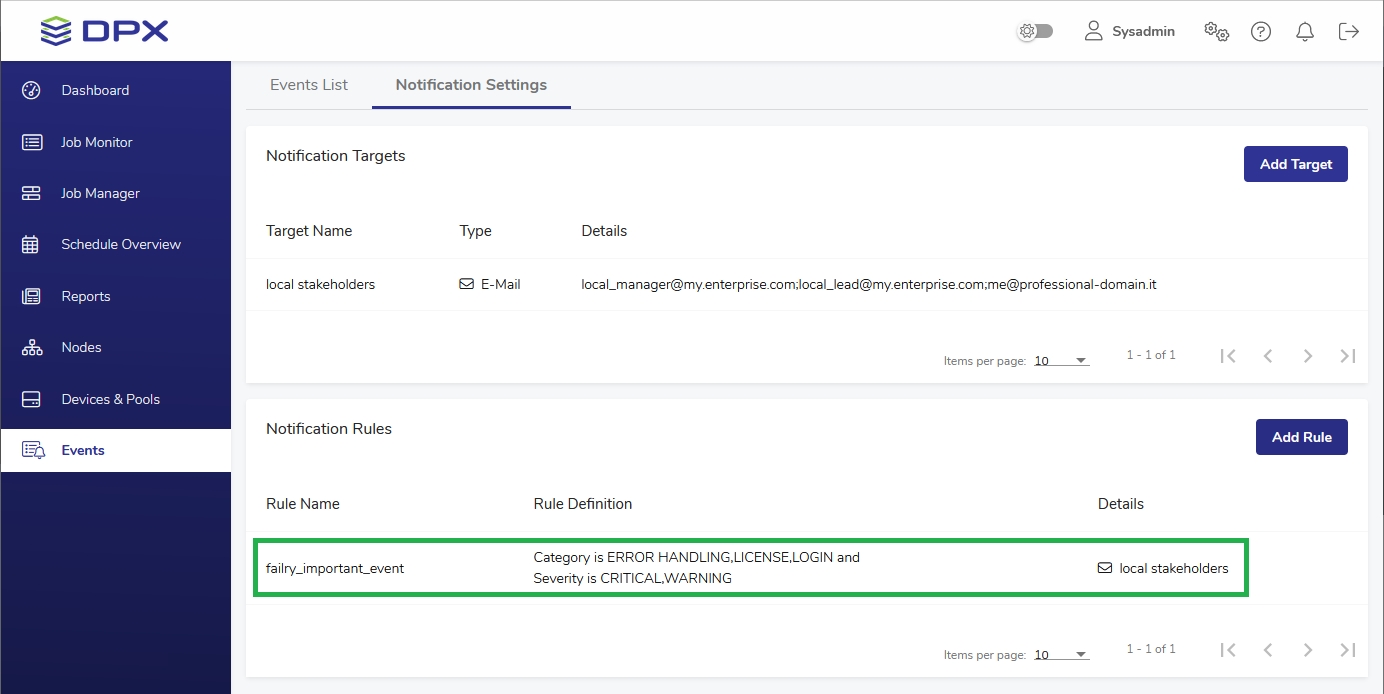Go to Job Monitor in sidebar
Screen dimensions: 1384x694
[96, 142]
